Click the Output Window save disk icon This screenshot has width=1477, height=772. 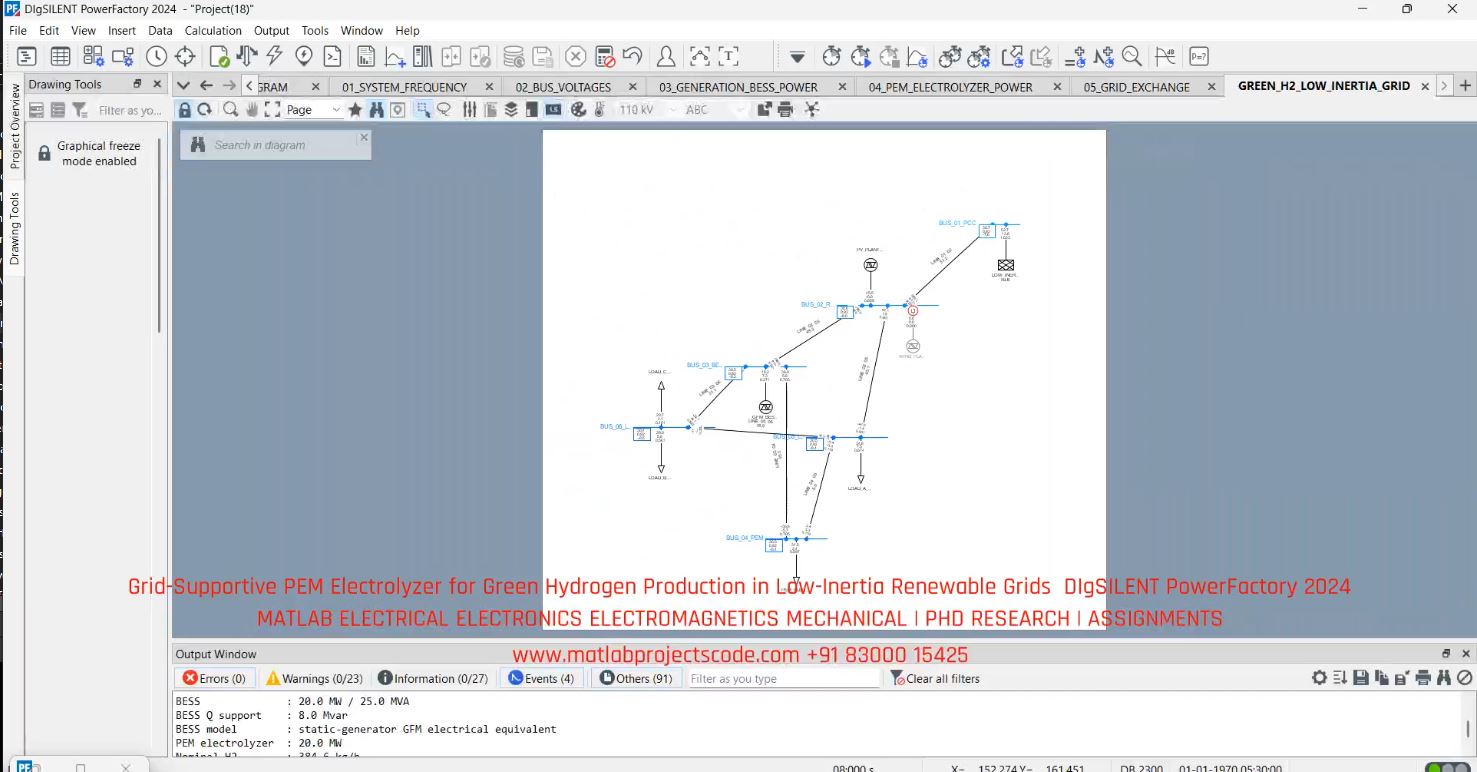[1361, 678]
